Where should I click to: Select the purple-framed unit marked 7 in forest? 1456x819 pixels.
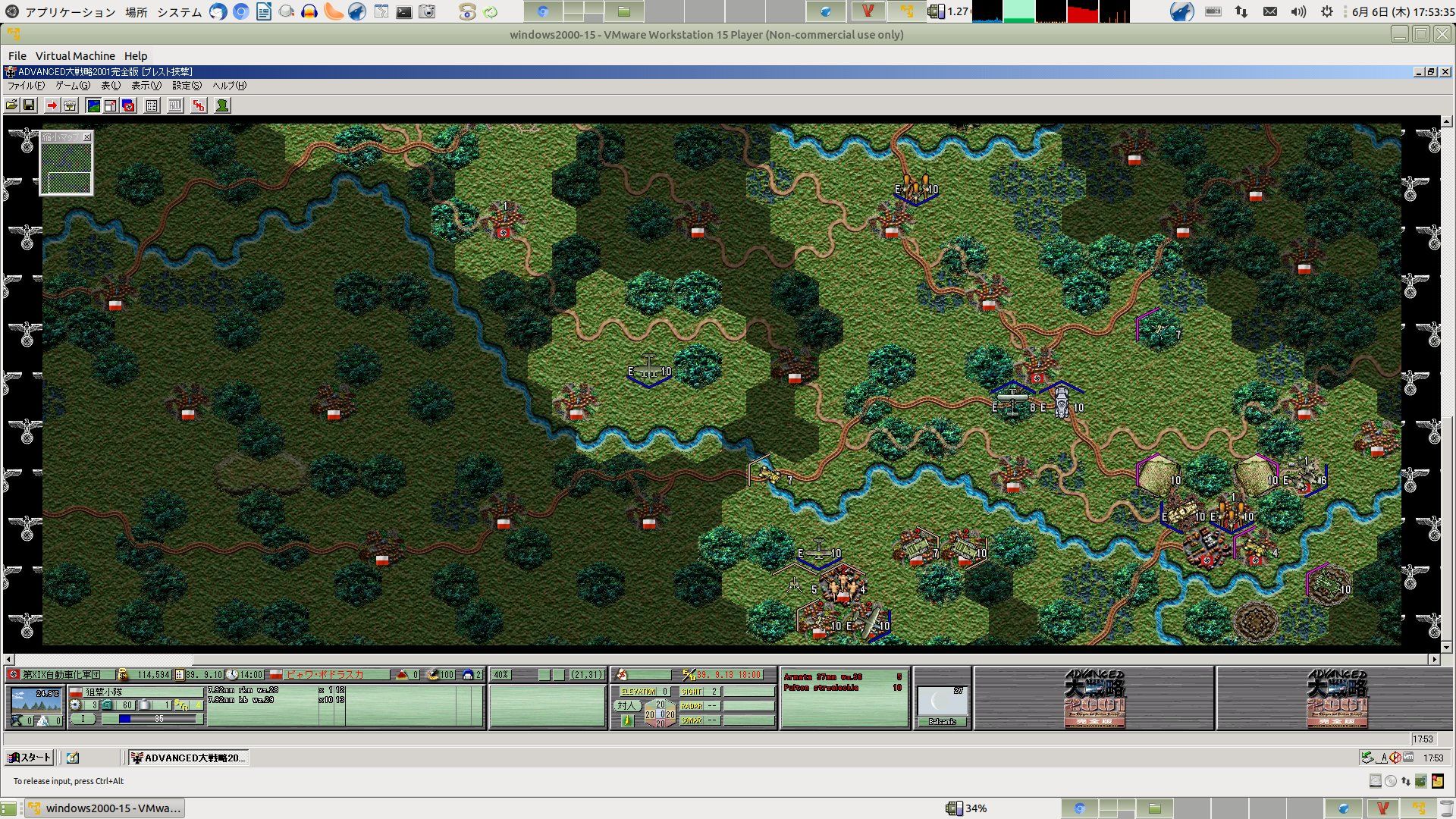pyautogui.click(x=1158, y=330)
